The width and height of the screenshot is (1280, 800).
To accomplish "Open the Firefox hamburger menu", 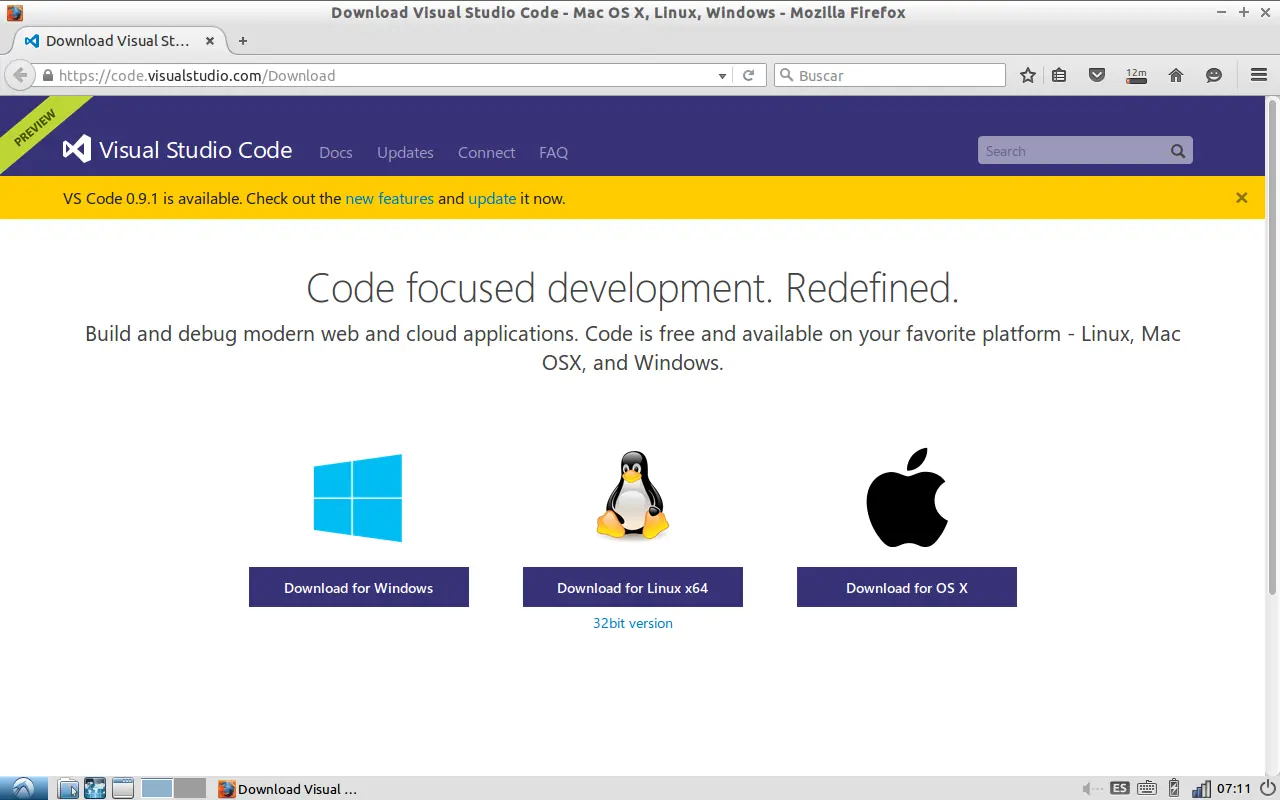I will tap(1259, 75).
